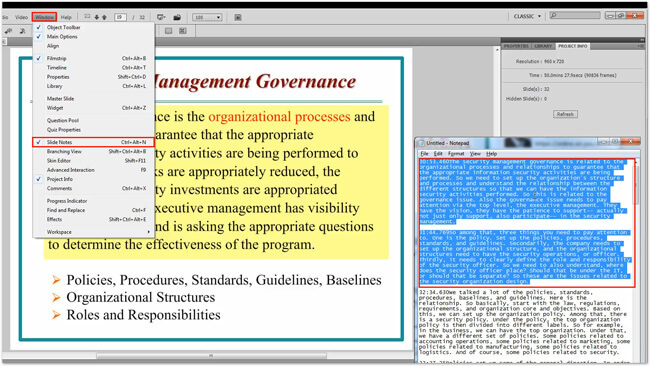
Task: Click the stage scroll up arrow
Action: click(x=497, y=49)
